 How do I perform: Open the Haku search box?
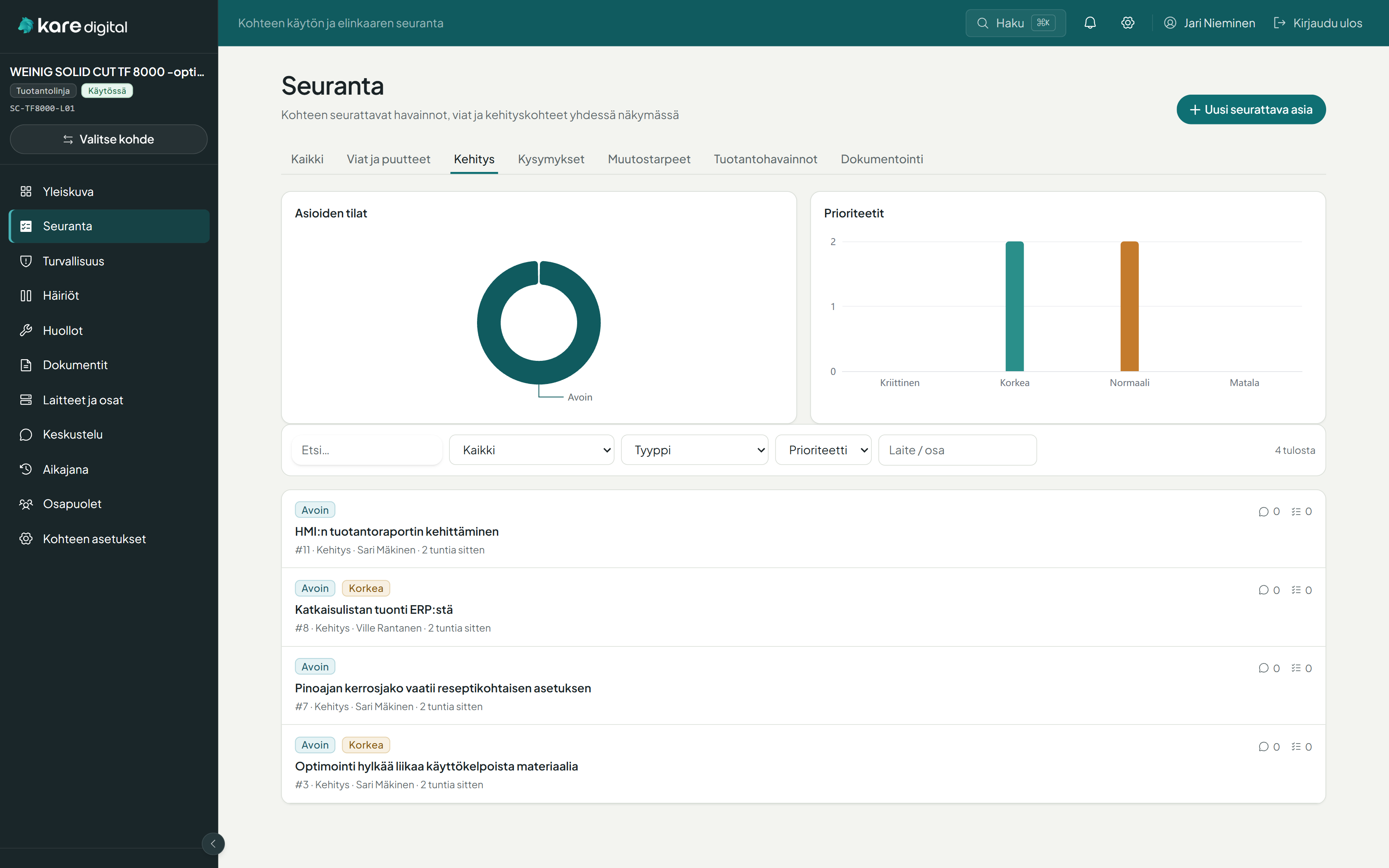(x=1015, y=23)
